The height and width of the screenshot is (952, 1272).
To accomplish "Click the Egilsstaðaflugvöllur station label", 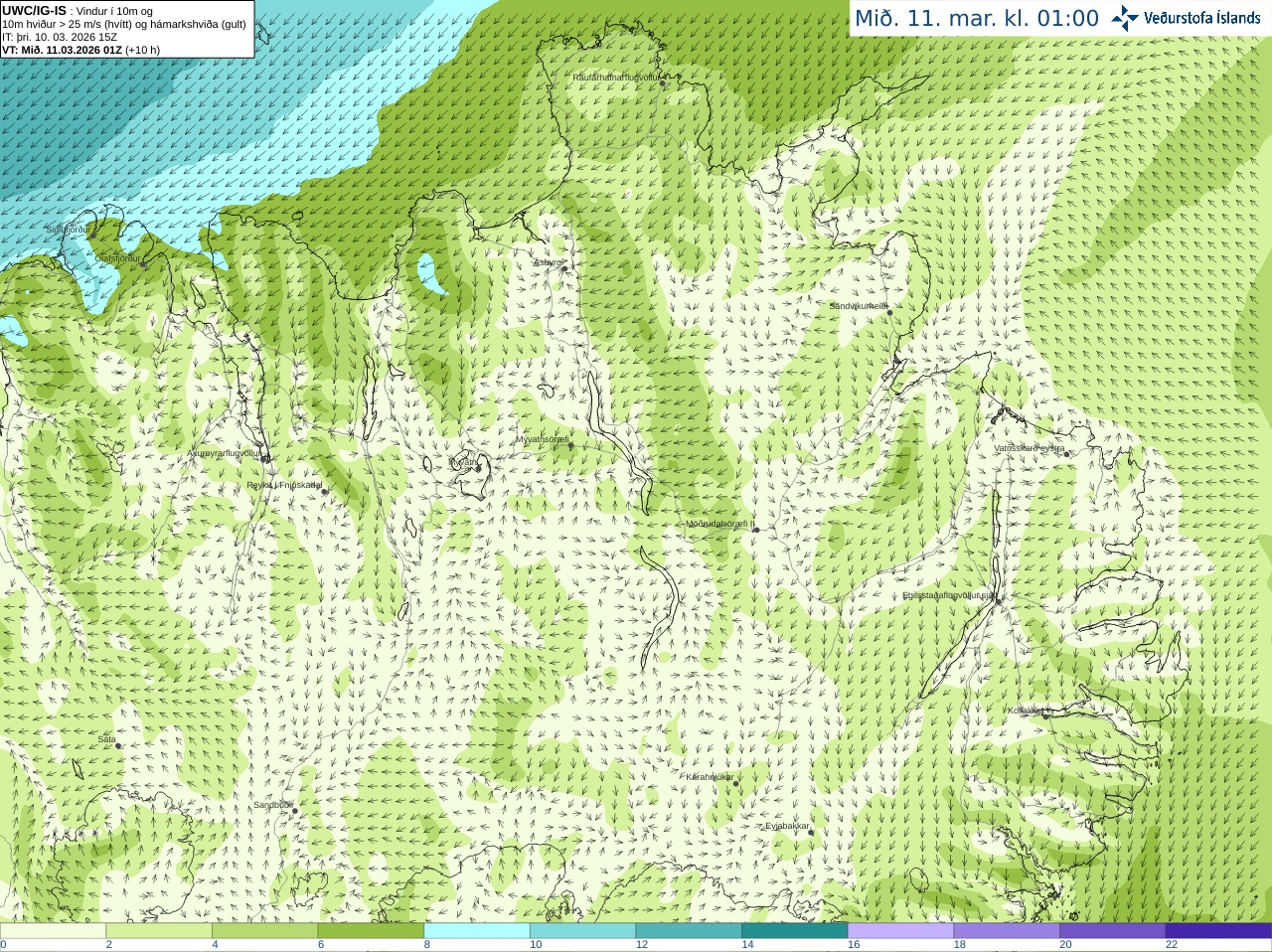I will 949,595.
